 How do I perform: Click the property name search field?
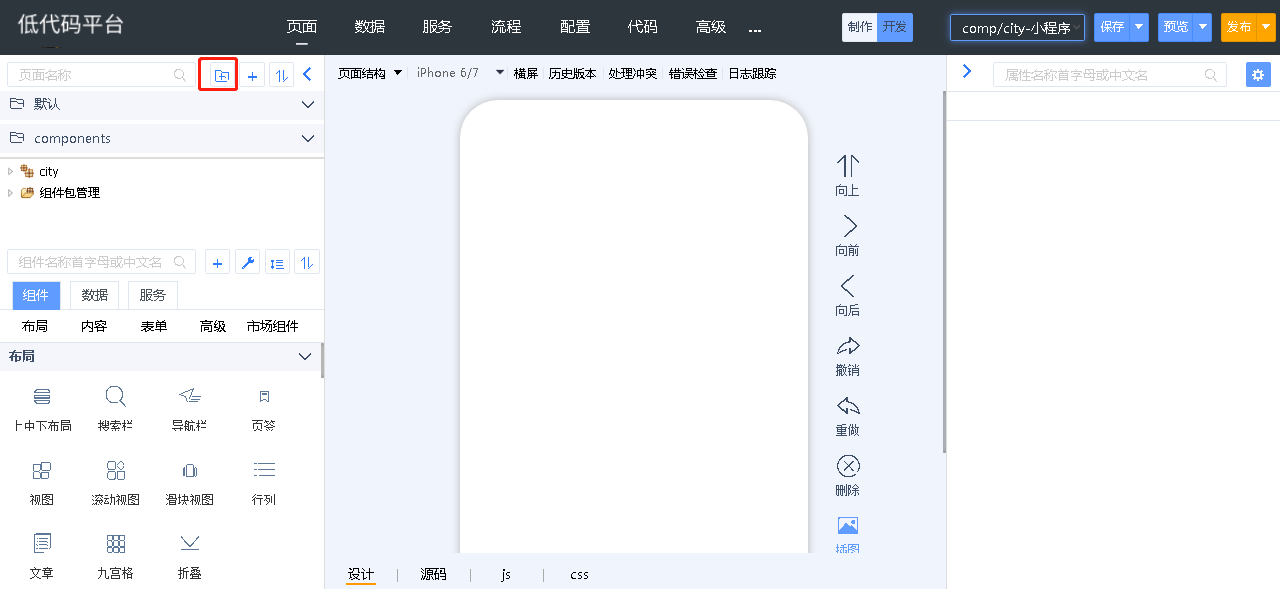pyautogui.click(x=1100, y=75)
